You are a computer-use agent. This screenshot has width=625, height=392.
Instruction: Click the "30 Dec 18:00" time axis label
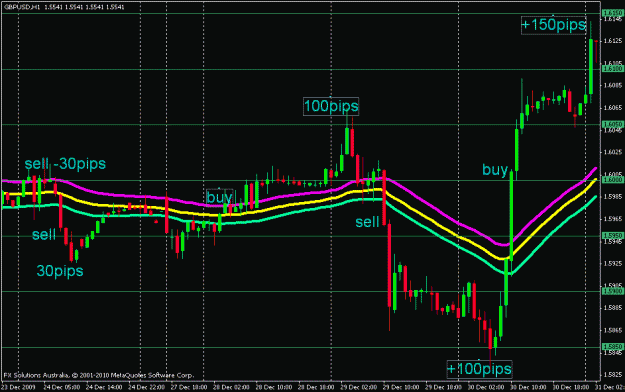click(x=570, y=387)
